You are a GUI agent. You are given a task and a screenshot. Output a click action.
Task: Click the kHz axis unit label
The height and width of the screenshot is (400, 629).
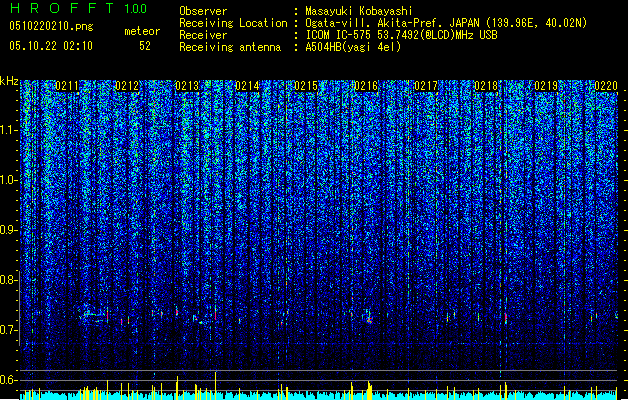point(9,81)
